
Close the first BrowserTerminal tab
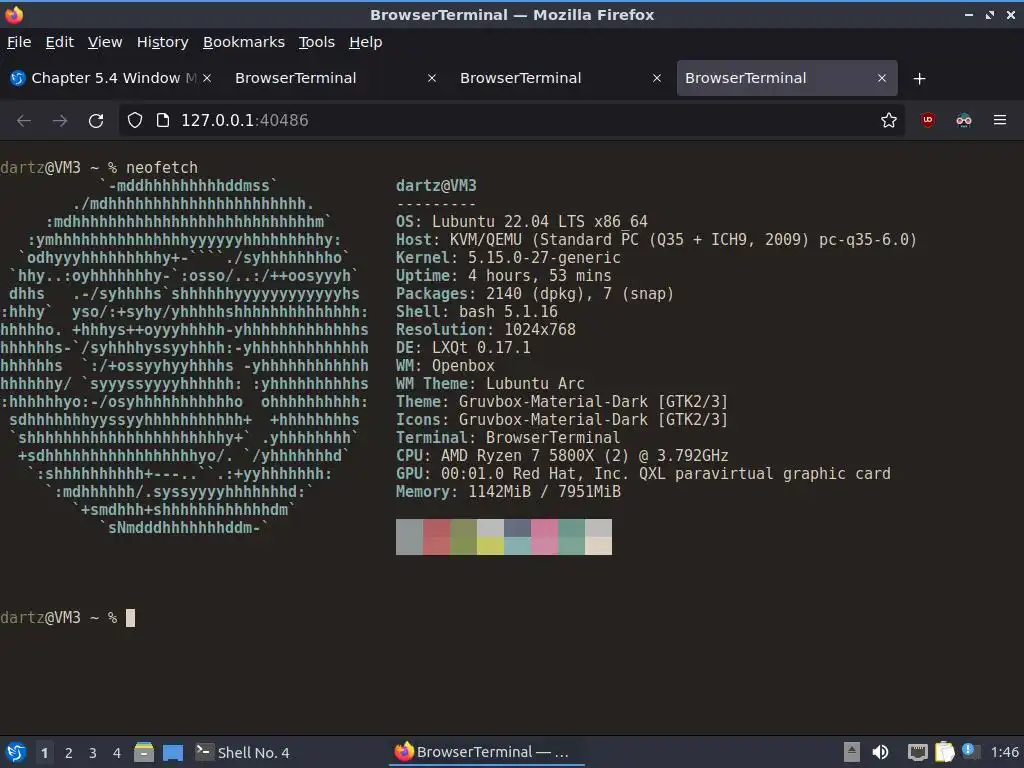pos(432,78)
